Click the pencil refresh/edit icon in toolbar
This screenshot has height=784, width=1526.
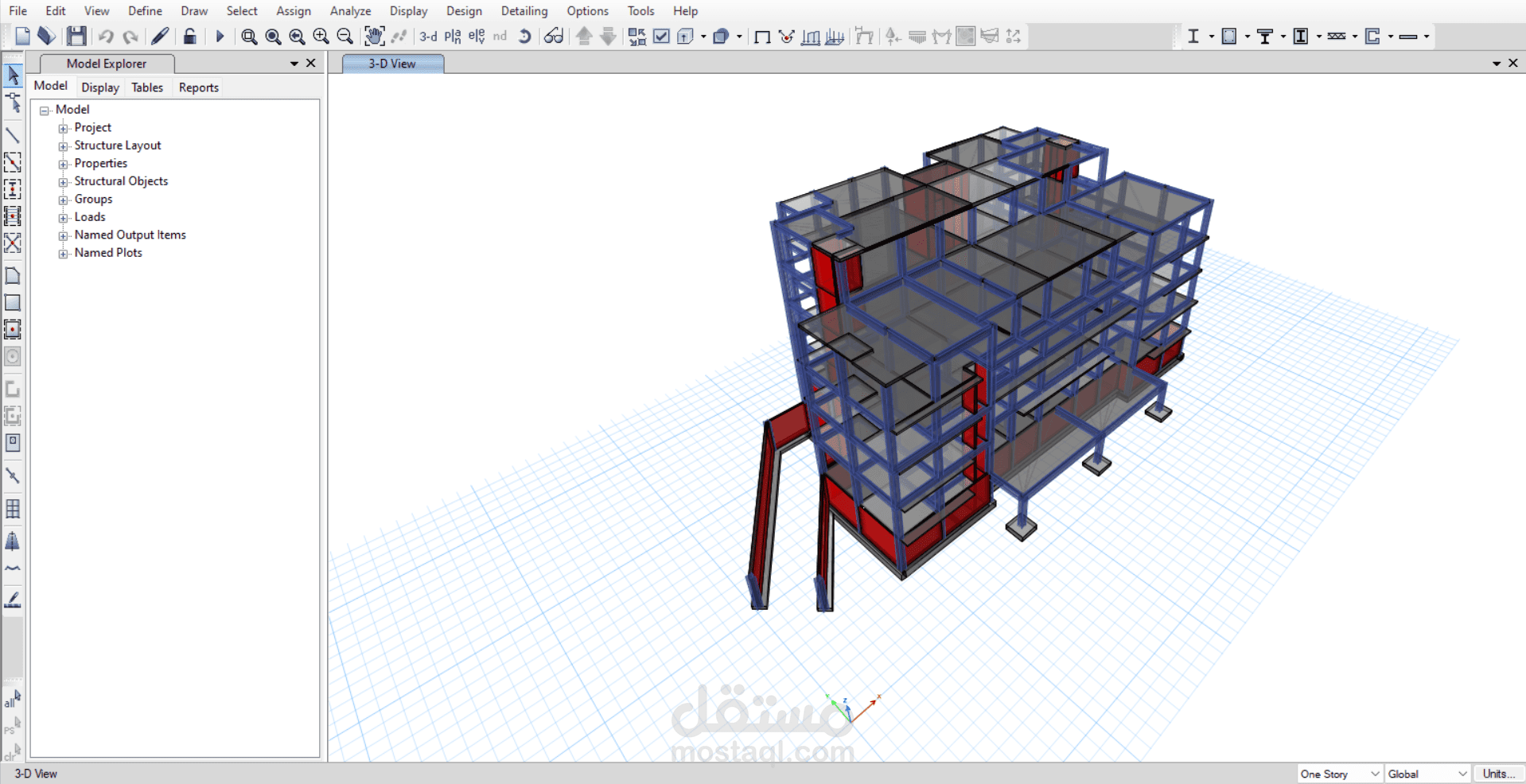(160, 36)
